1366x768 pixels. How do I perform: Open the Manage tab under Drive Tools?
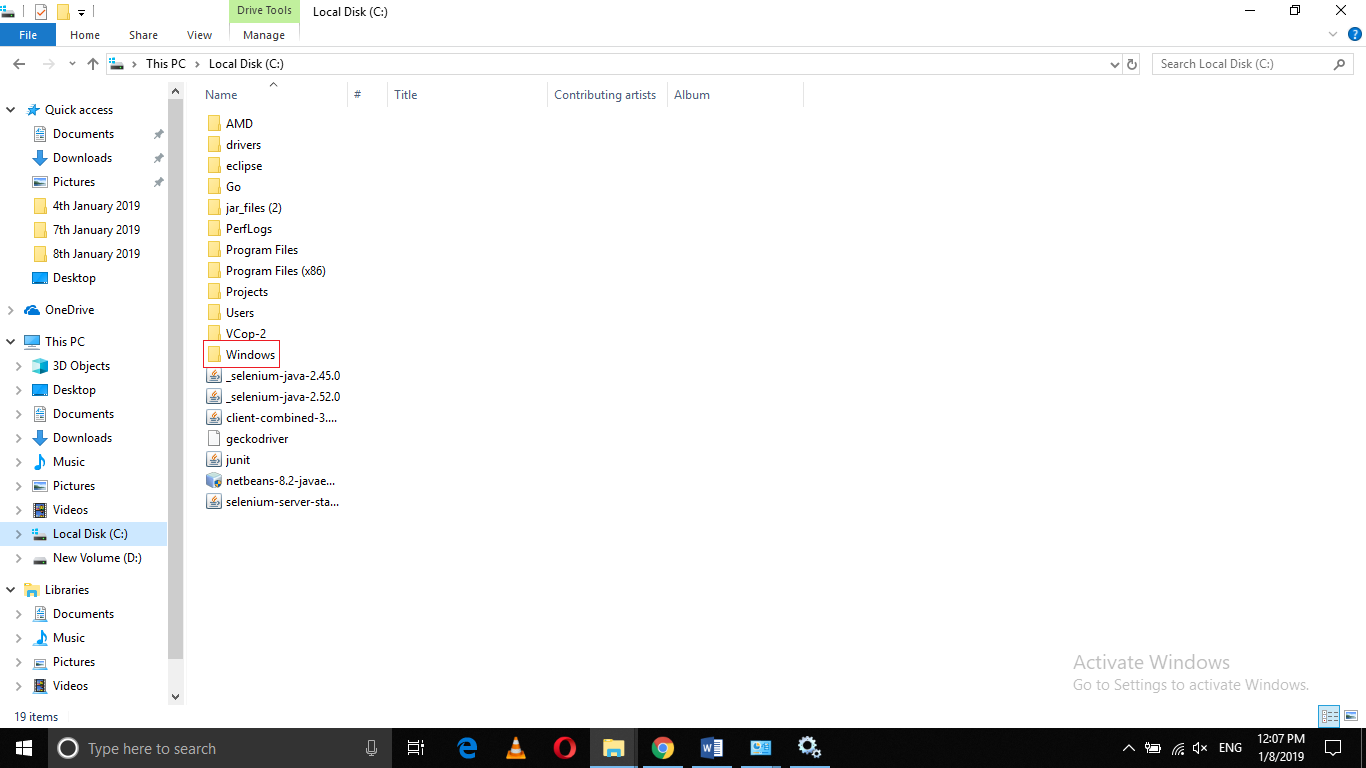pos(263,34)
